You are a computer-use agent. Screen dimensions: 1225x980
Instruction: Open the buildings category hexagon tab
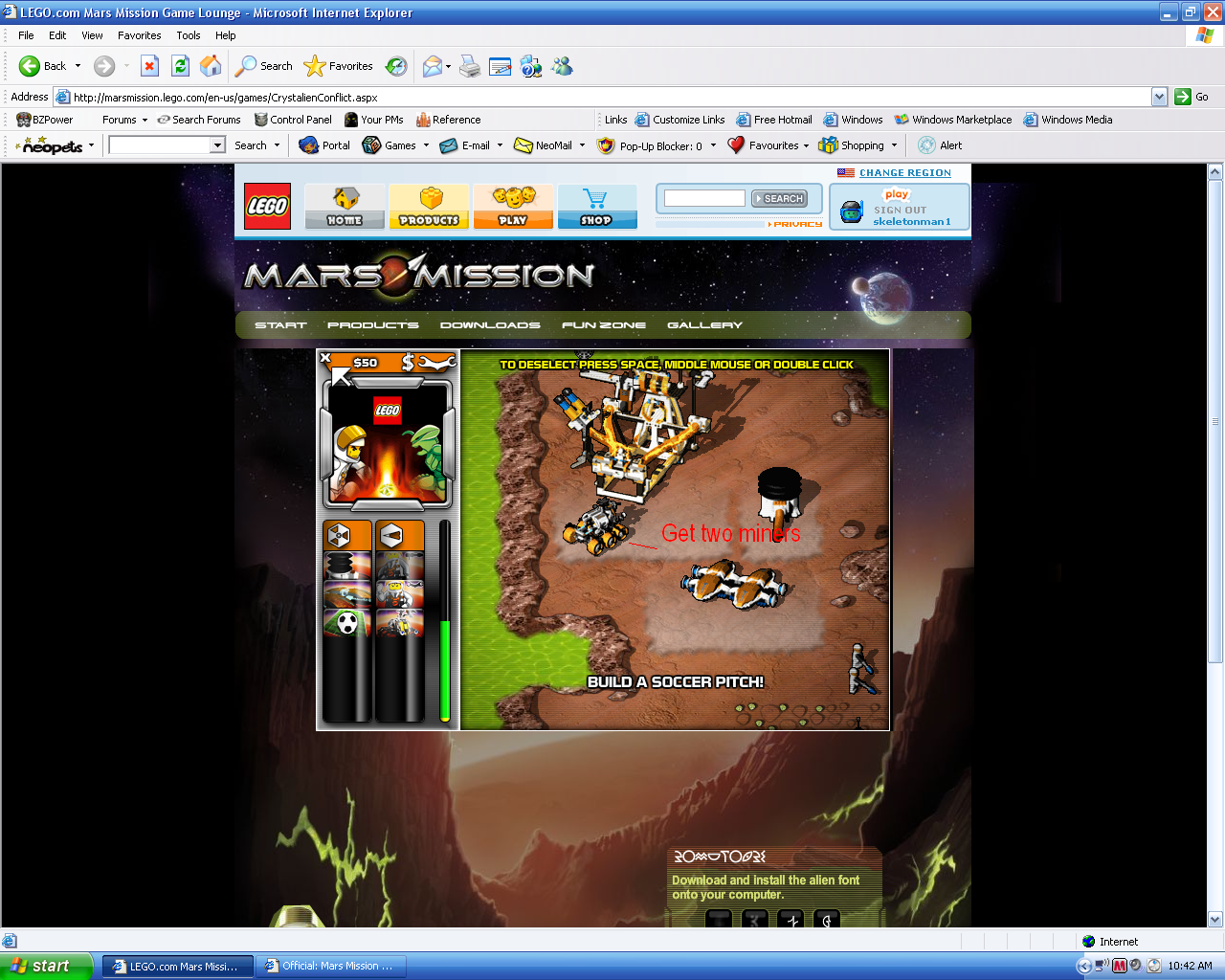(346, 536)
